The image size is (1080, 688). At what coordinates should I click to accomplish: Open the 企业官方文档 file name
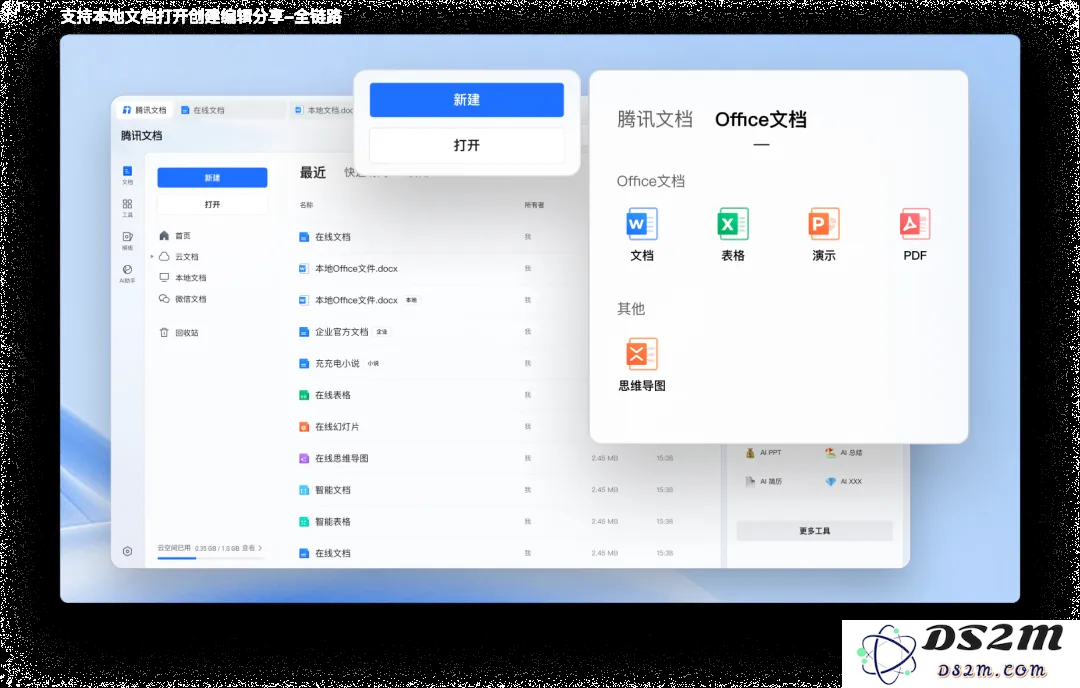pos(342,332)
